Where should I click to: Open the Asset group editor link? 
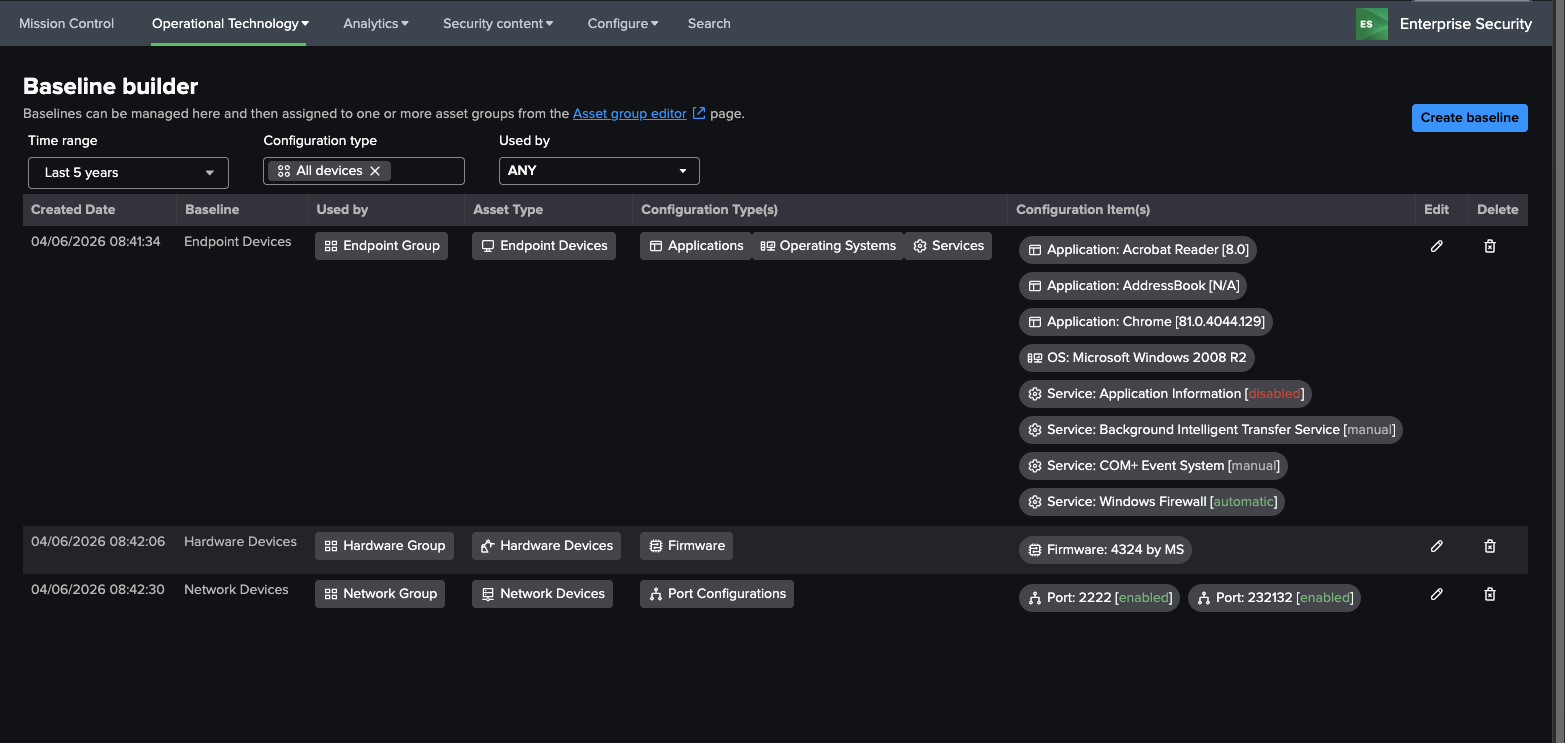[629, 114]
